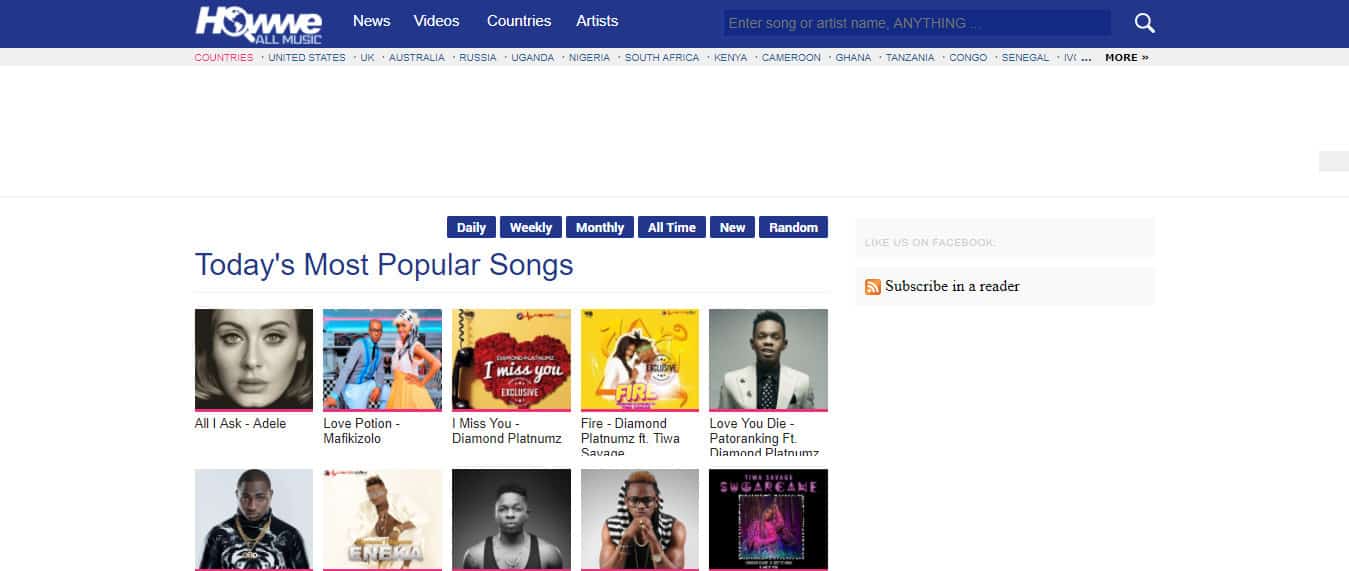Open the UNITED STATES country link

(x=307, y=57)
